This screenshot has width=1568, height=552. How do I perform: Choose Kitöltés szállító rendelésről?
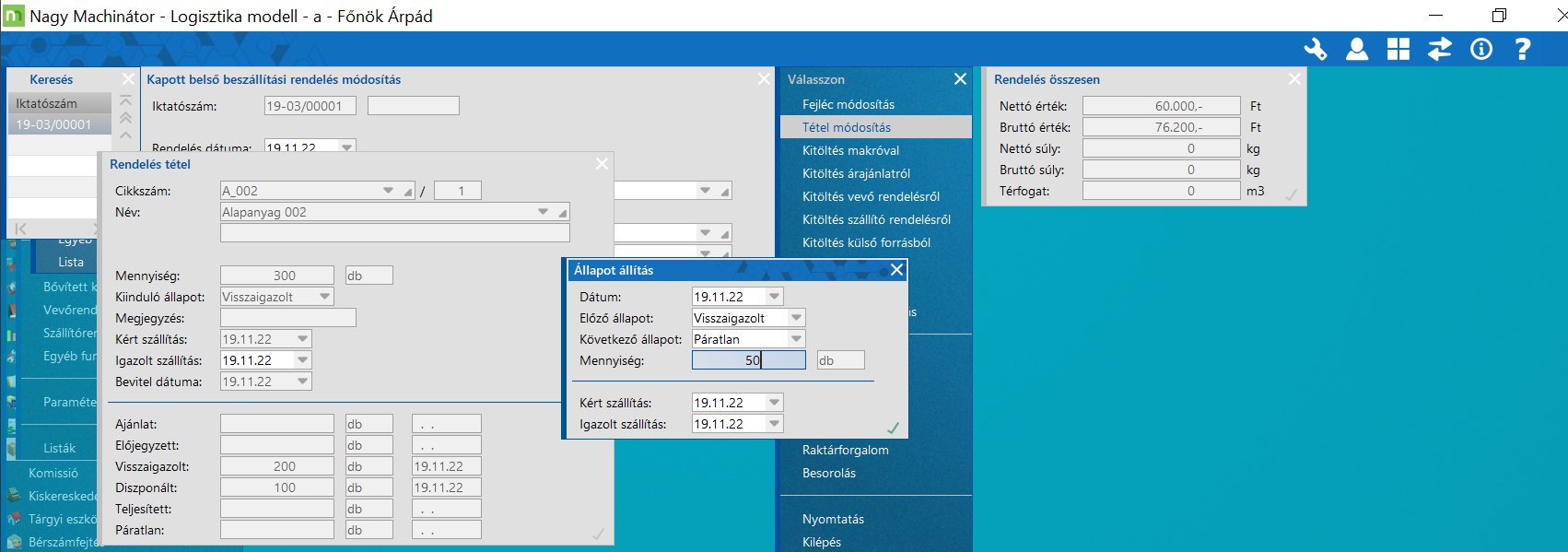876,219
